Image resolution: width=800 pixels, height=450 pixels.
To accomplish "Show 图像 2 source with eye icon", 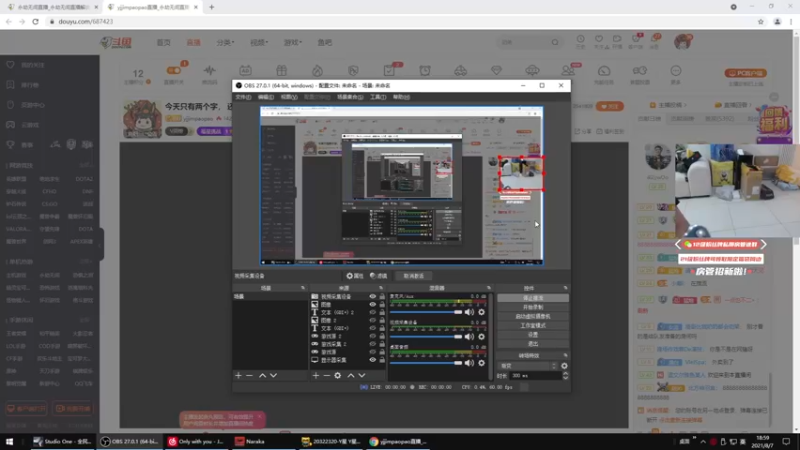I will (x=373, y=320).
